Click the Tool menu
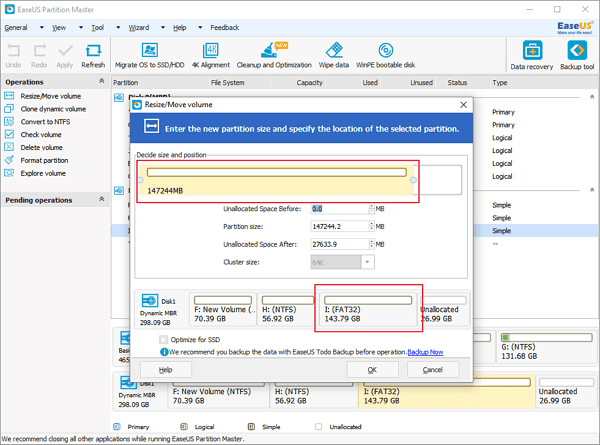This screenshot has width=600, height=445. (98, 28)
